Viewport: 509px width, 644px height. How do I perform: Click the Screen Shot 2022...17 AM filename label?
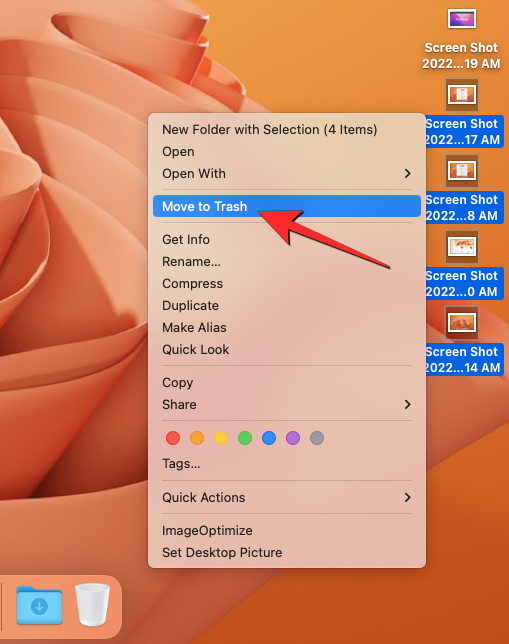(x=464, y=131)
